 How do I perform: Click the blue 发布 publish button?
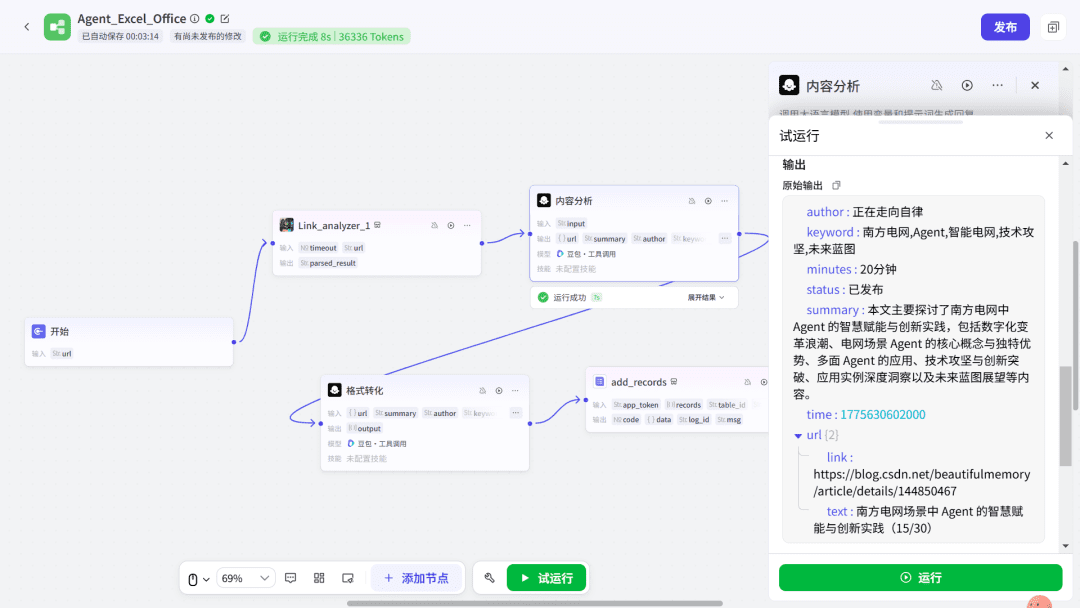click(x=1005, y=27)
